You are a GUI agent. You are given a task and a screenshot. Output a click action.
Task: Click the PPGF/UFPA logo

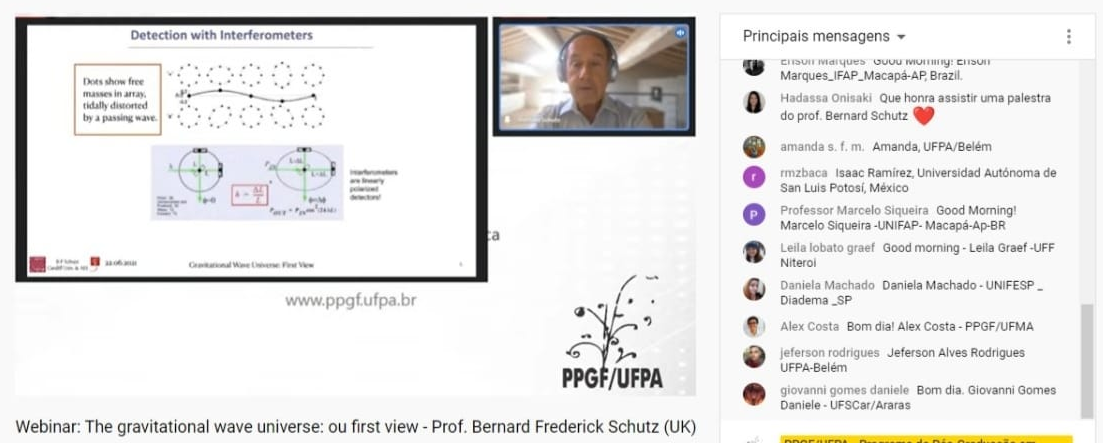pyautogui.click(x=612, y=332)
